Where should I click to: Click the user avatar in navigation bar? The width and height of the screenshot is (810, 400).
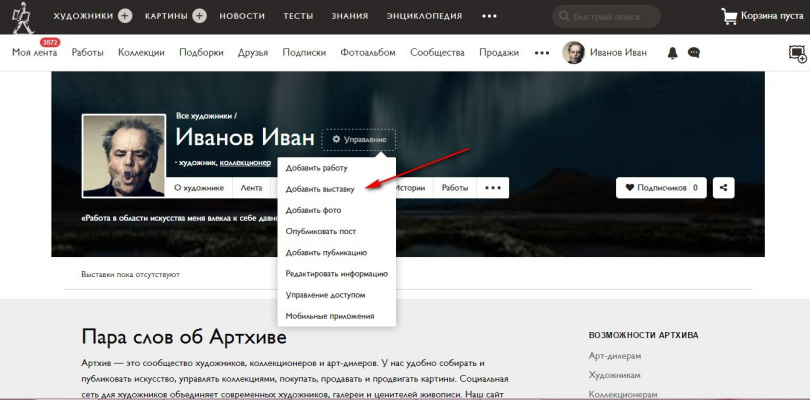pyautogui.click(x=573, y=53)
